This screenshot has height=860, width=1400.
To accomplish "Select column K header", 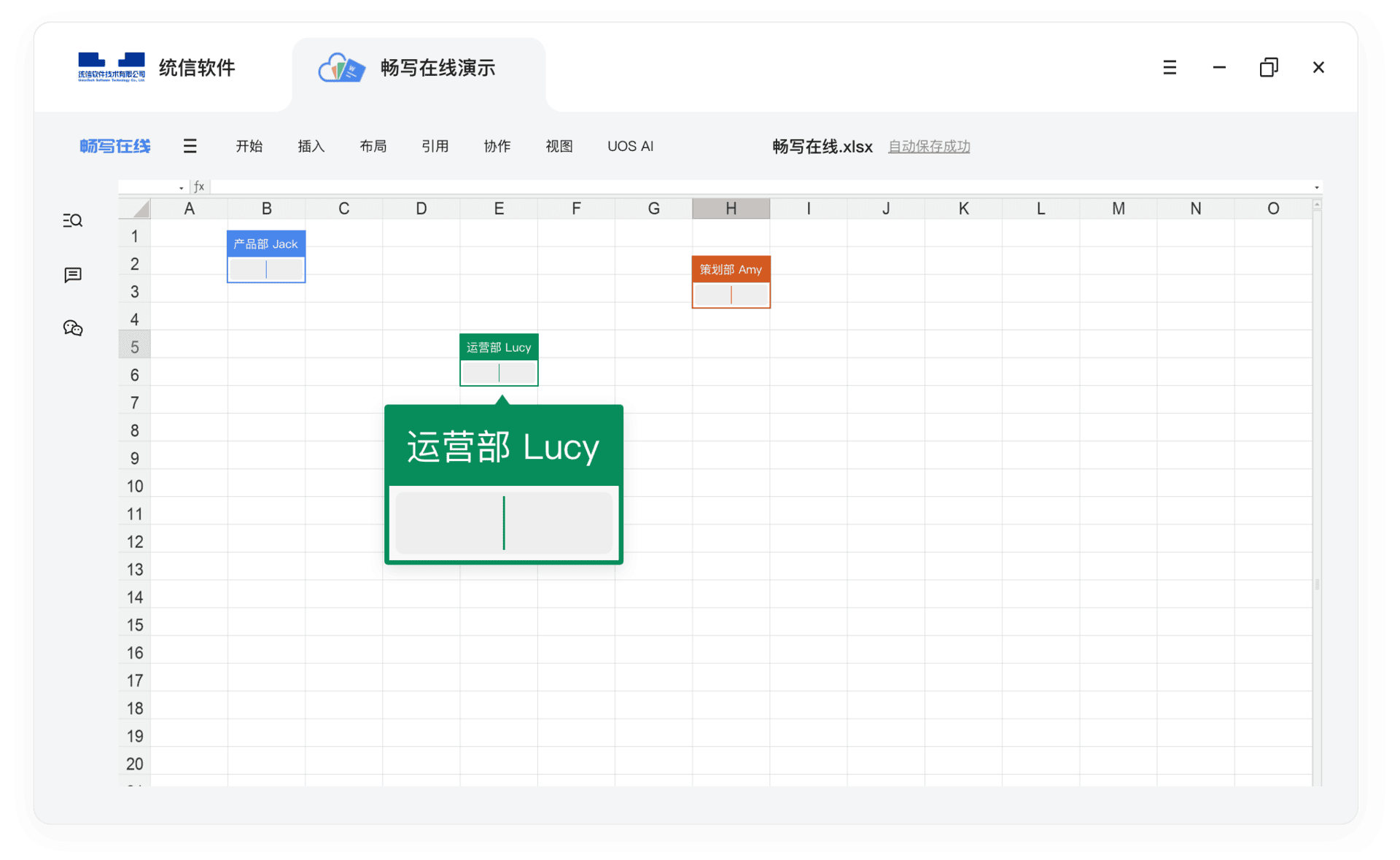I will pyautogui.click(x=963, y=209).
